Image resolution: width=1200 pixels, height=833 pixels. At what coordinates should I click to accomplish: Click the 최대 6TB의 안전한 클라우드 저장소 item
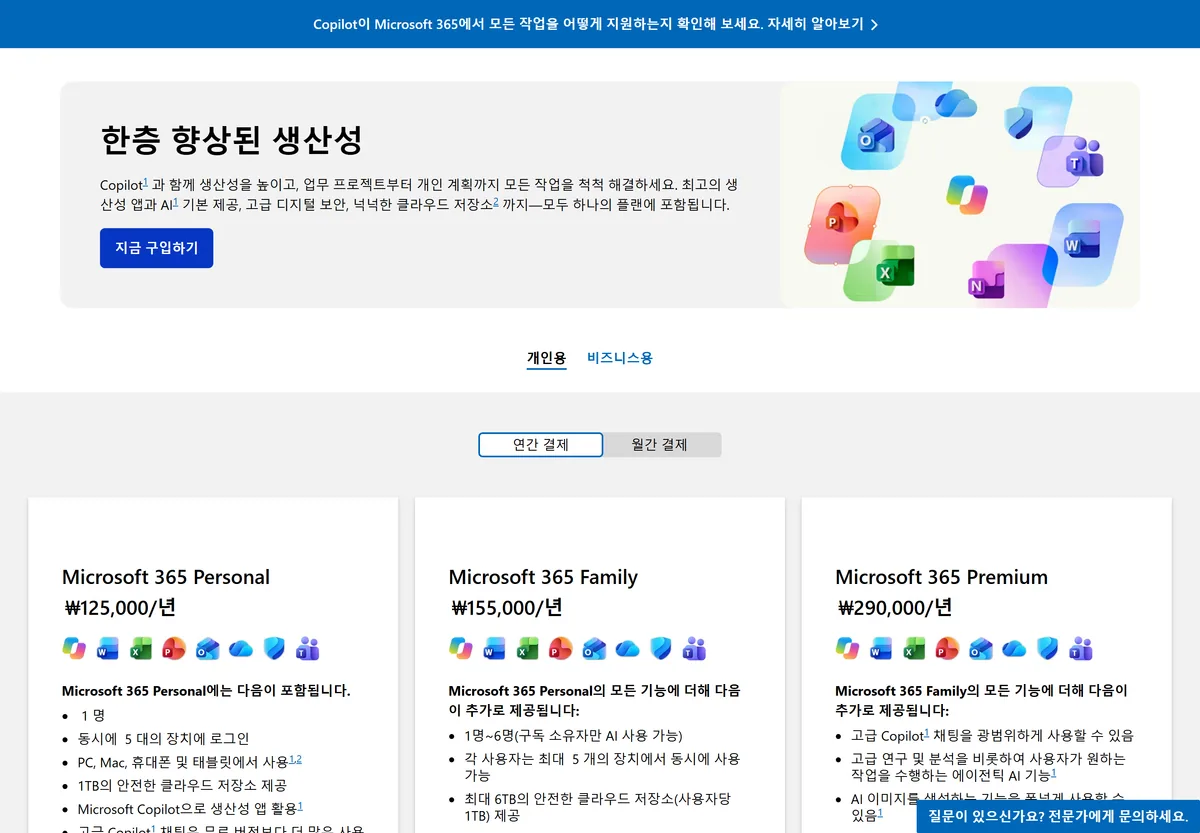[597, 807]
